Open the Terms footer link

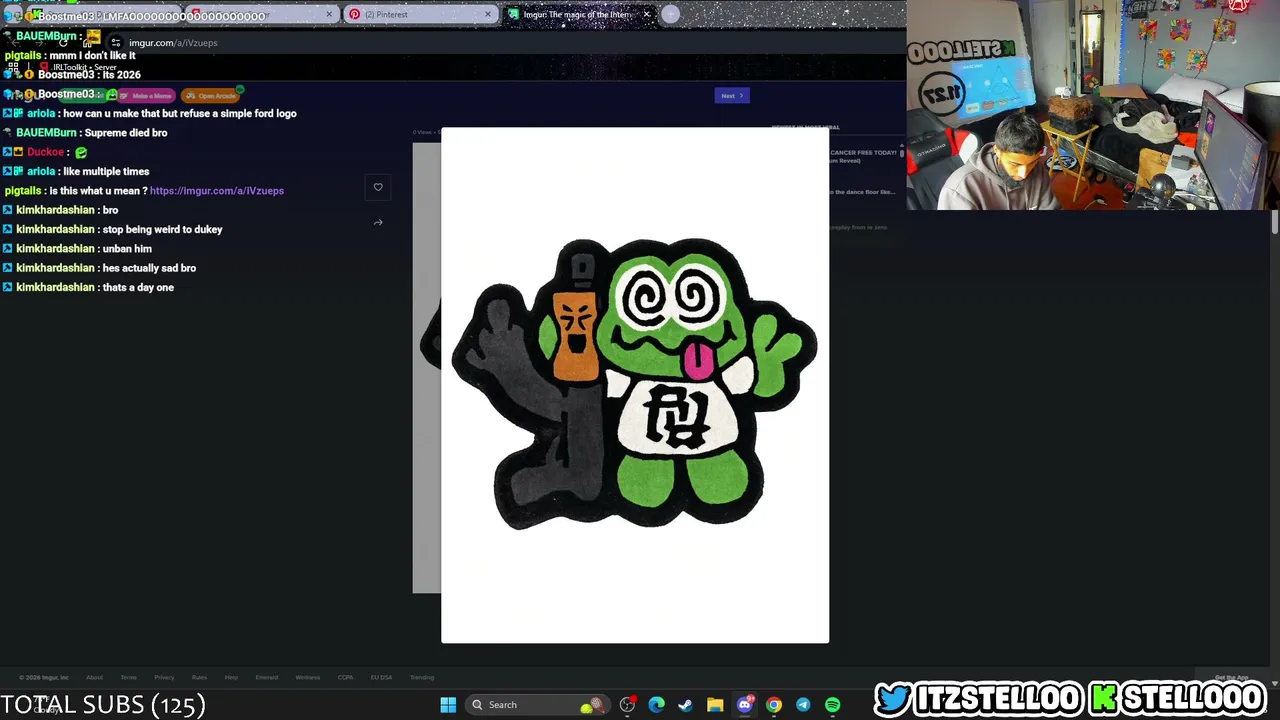coord(129,678)
